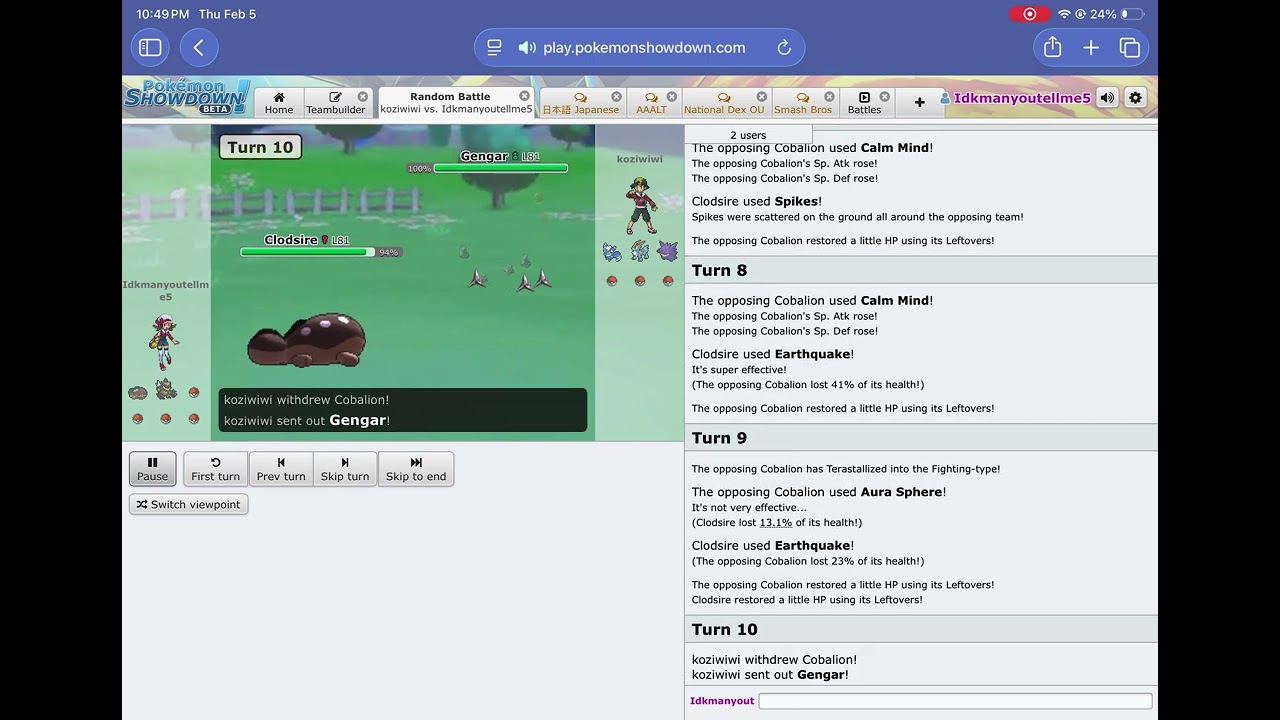Image resolution: width=1280 pixels, height=720 pixels.
Task: Close the Japanese chat room tab
Action: (616, 97)
